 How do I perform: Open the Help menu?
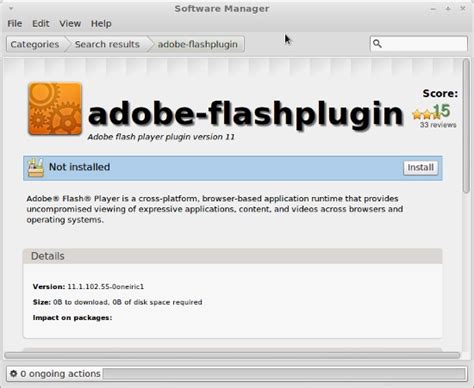[x=101, y=24]
